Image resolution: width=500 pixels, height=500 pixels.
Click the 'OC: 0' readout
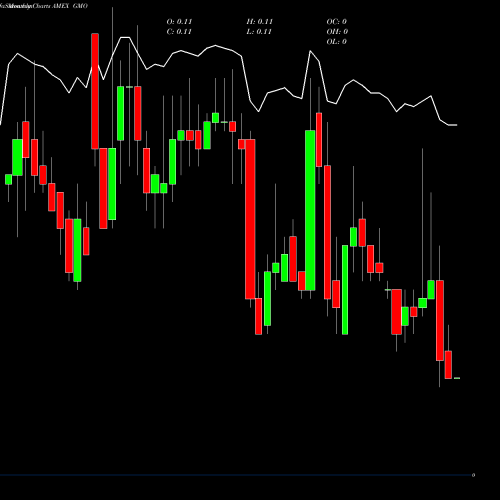tap(336, 22)
